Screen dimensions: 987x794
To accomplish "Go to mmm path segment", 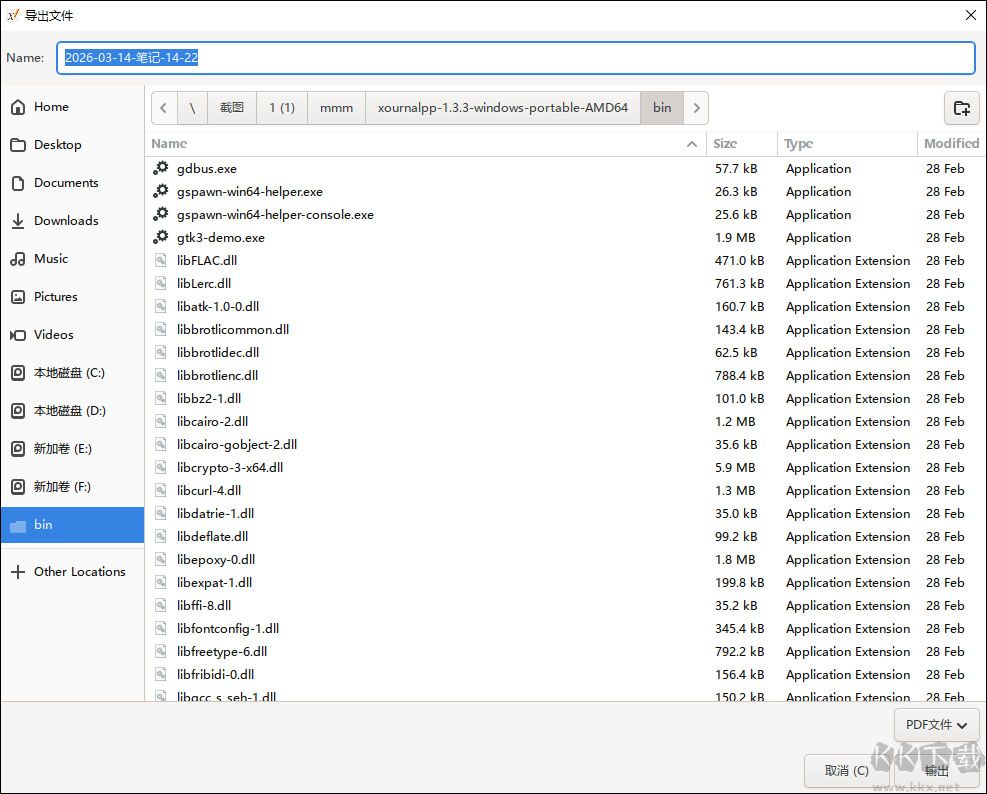I will click(336, 108).
